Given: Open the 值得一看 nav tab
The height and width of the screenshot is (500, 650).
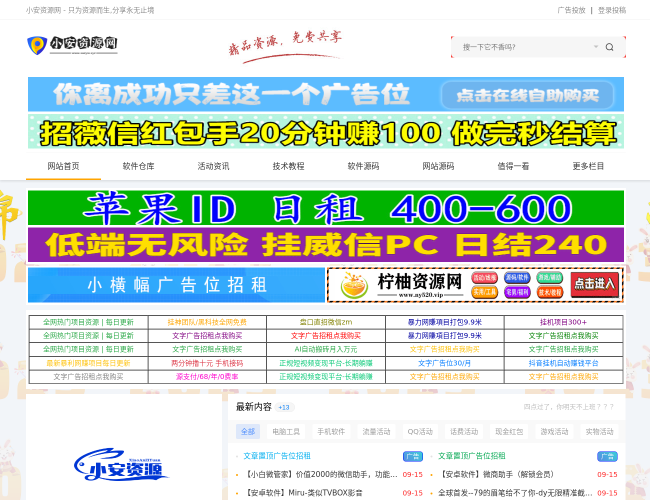Looking at the screenshot, I should (513, 166).
